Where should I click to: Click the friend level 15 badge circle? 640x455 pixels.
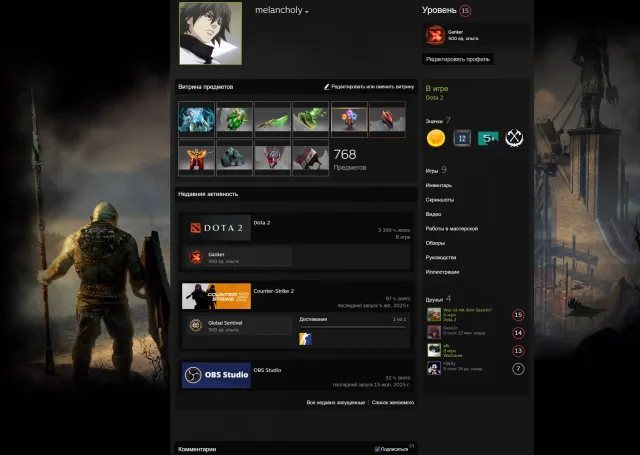tap(518, 315)
